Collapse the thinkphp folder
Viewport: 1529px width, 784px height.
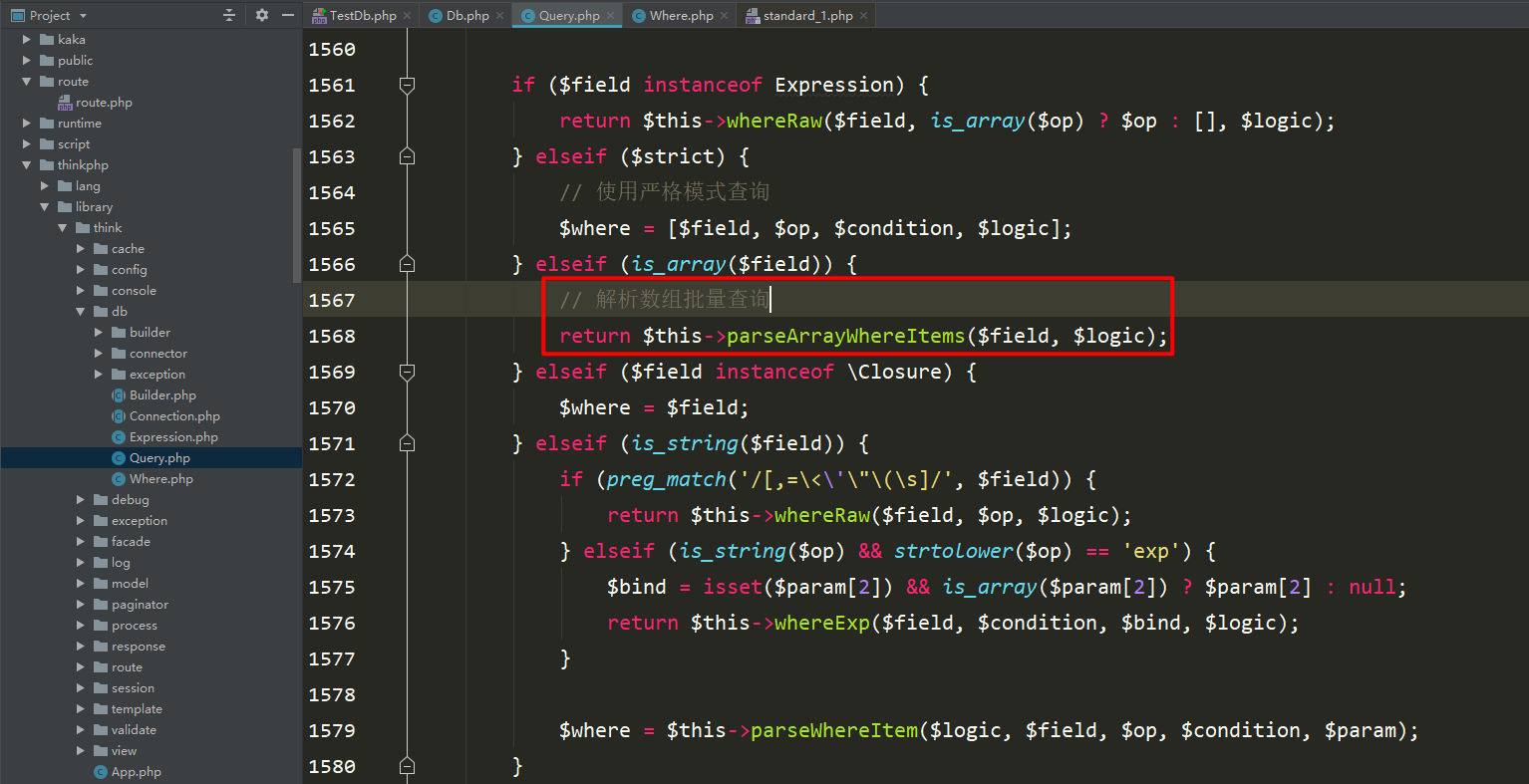(27, 165)
